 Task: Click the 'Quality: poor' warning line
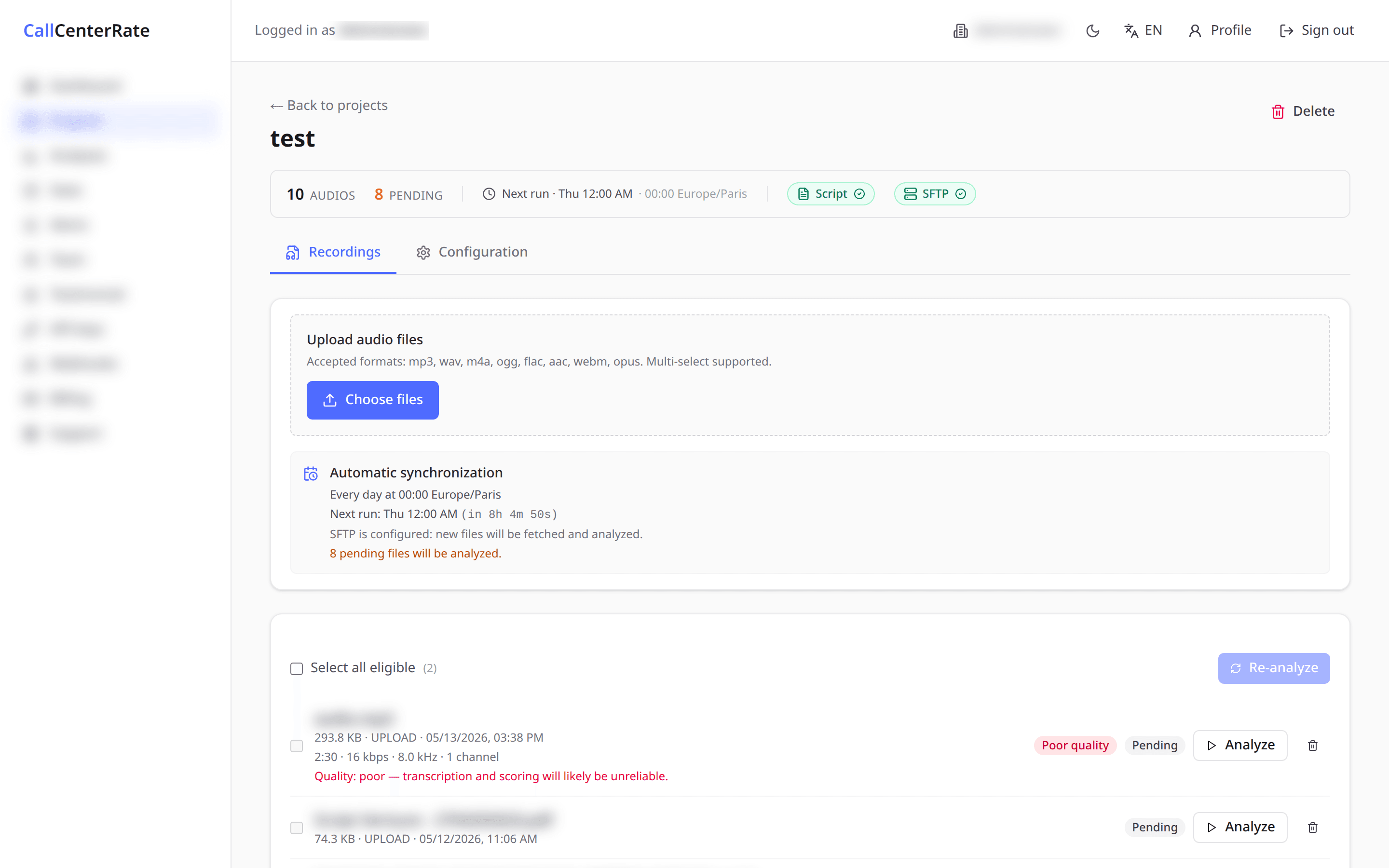[x=491, y=776]
